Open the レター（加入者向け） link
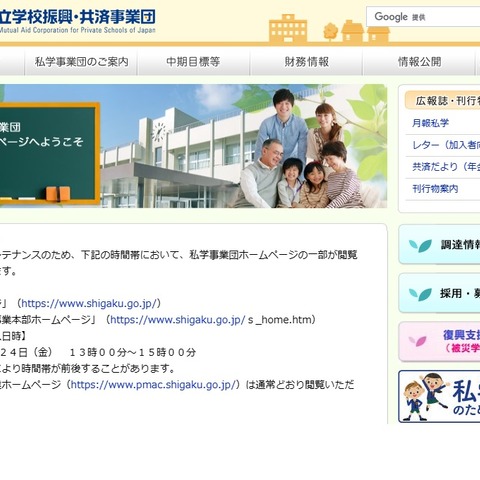Screen dimensions: 480x480 (446, 145)
